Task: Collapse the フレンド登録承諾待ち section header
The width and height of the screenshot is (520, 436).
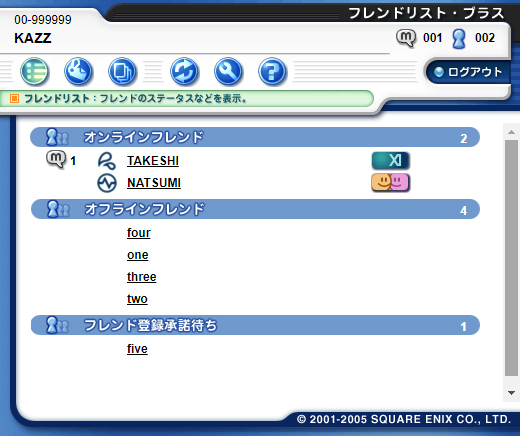Action: point(255,325)
